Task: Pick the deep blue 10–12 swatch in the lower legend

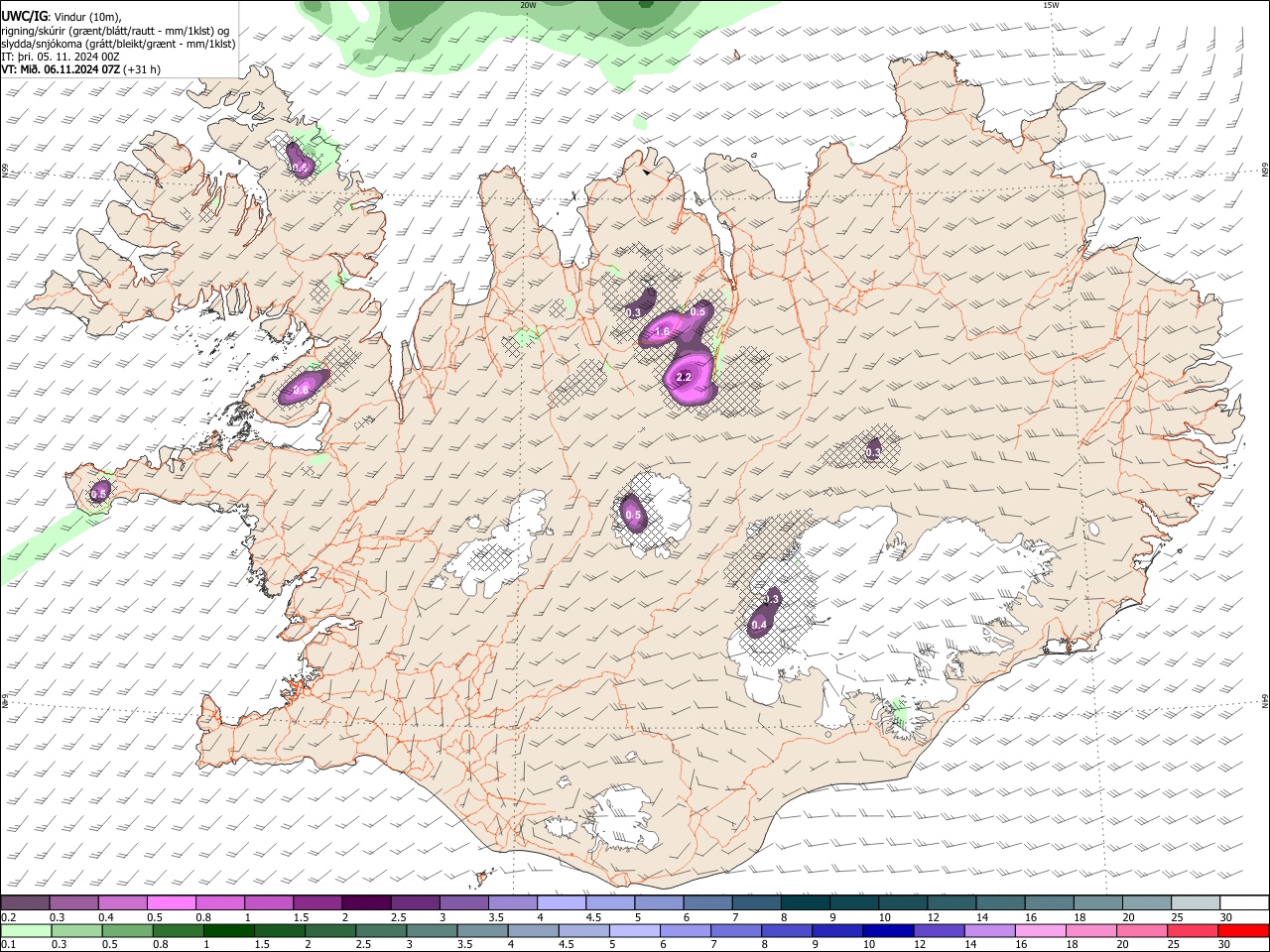Action: tap(887, 930)
